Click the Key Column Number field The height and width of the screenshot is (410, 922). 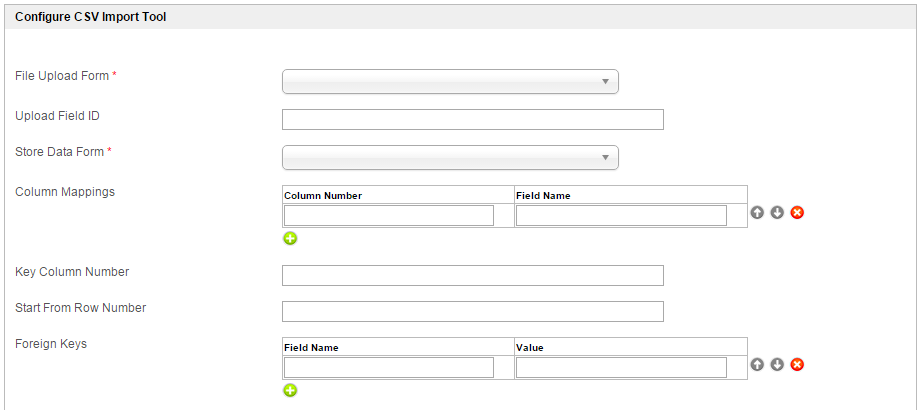coord(472,276)
